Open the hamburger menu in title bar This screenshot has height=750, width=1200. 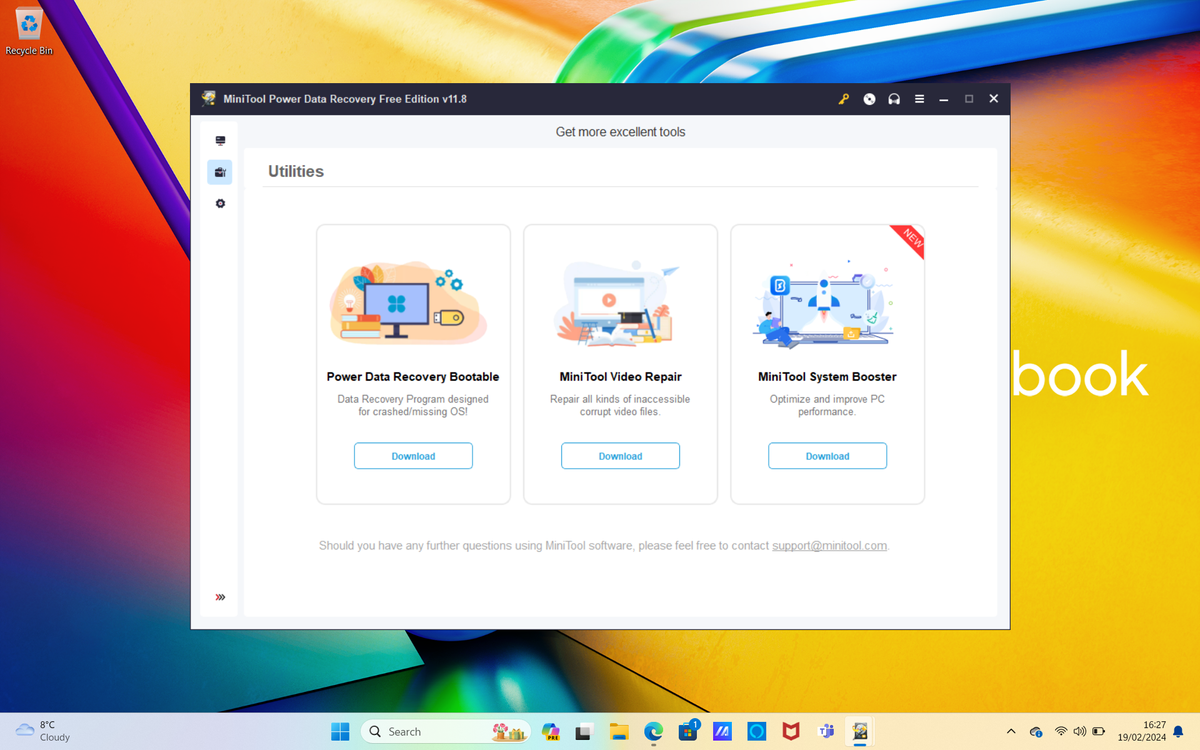[x=919, y=99]
